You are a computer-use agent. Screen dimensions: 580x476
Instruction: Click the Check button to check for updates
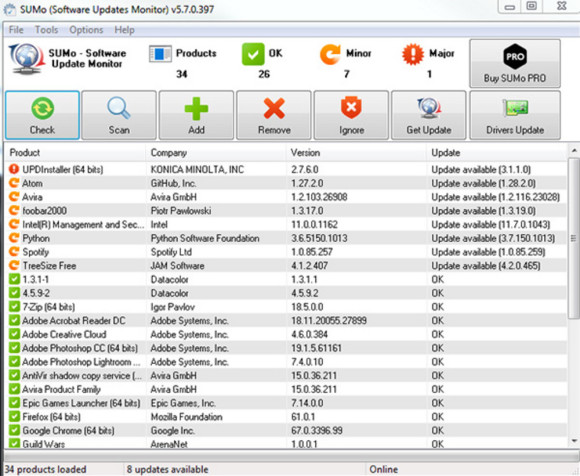pos(42,115)
